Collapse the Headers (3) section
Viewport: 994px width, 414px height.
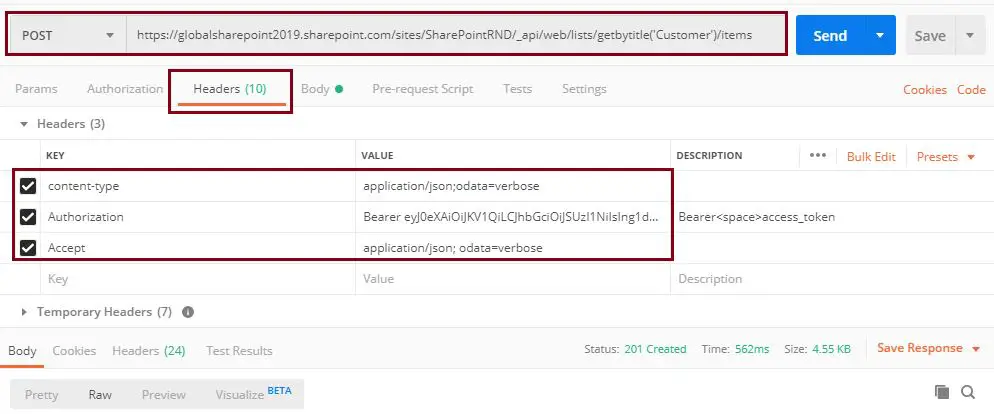(24, 124)
